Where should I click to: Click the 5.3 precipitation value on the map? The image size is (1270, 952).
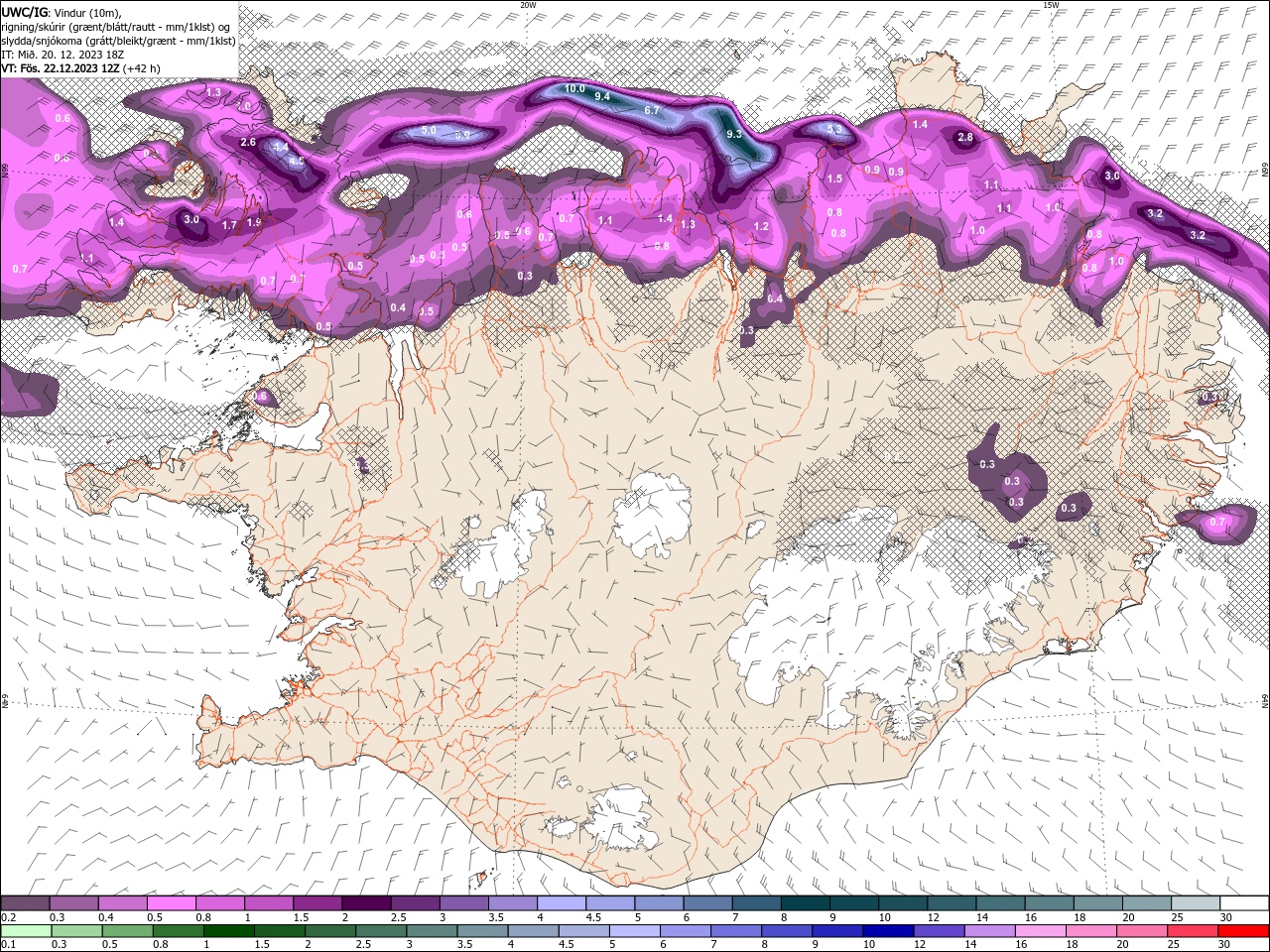(x=834, y=129)
